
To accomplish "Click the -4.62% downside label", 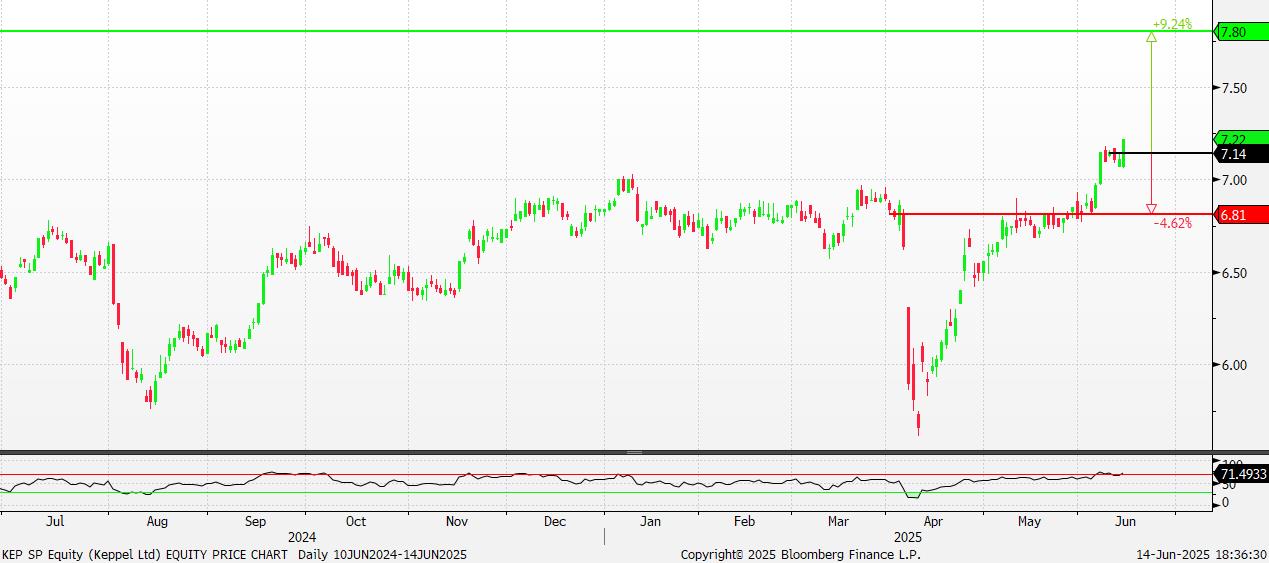I will click(1173, 224).
